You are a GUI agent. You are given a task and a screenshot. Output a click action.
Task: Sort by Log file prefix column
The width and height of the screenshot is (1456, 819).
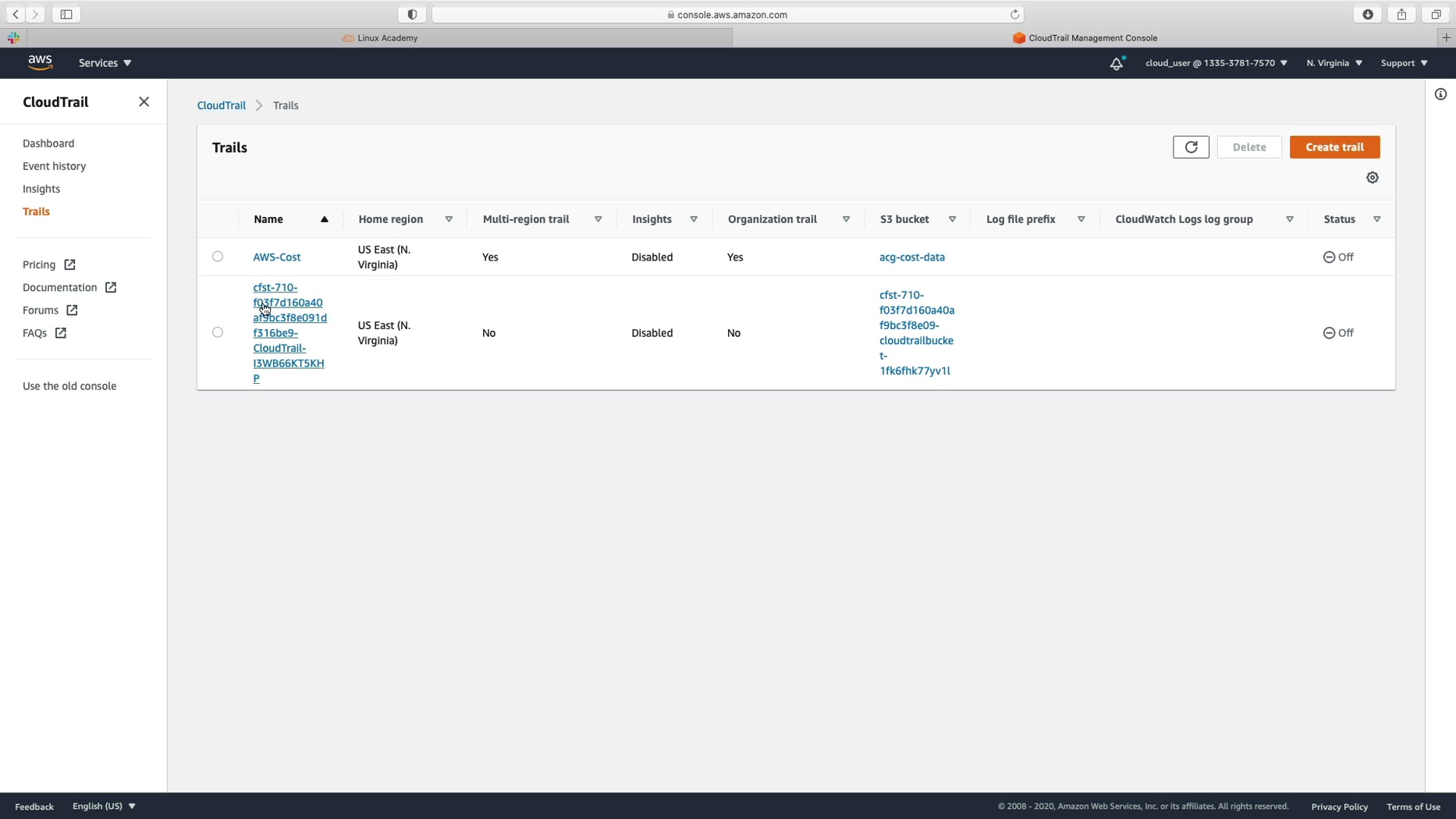(1081, 219)
